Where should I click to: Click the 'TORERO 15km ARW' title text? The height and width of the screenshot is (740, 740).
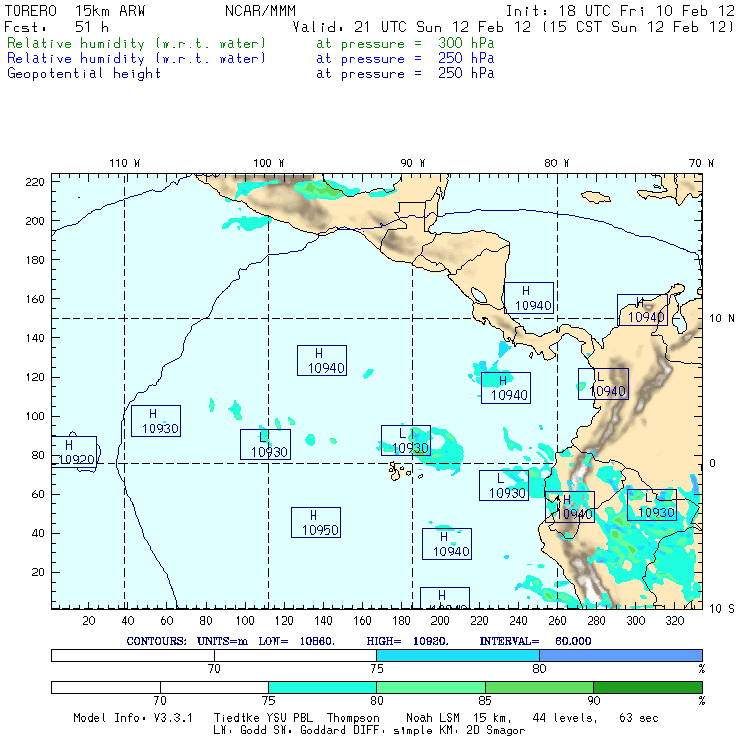coord(75,11)
